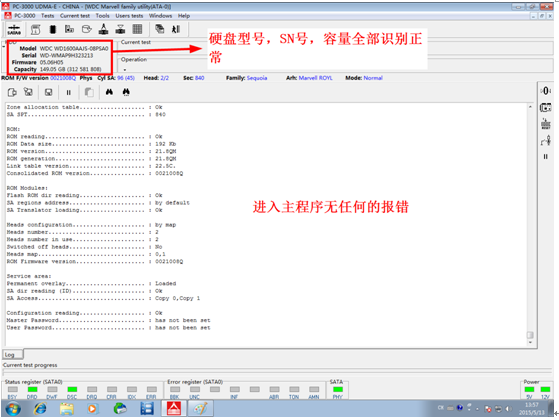Image resolution: width=559 pixels, height=420 pixels.
Task: Click the binoculars search icon in log toolbar
Action: [x=109, y=92]
